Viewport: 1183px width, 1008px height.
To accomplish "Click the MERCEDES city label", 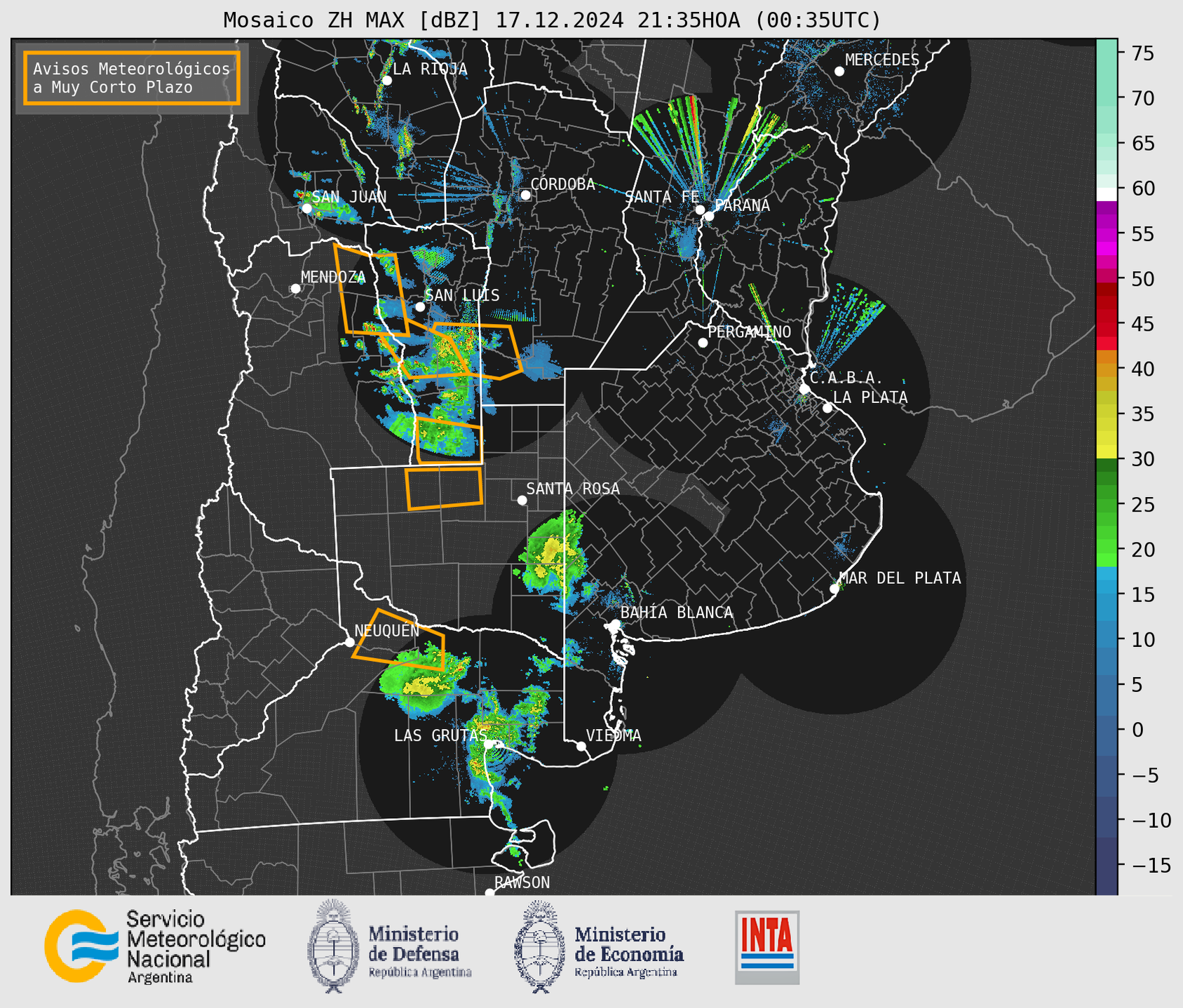I will pyautogui.click(x=882, y=60).
